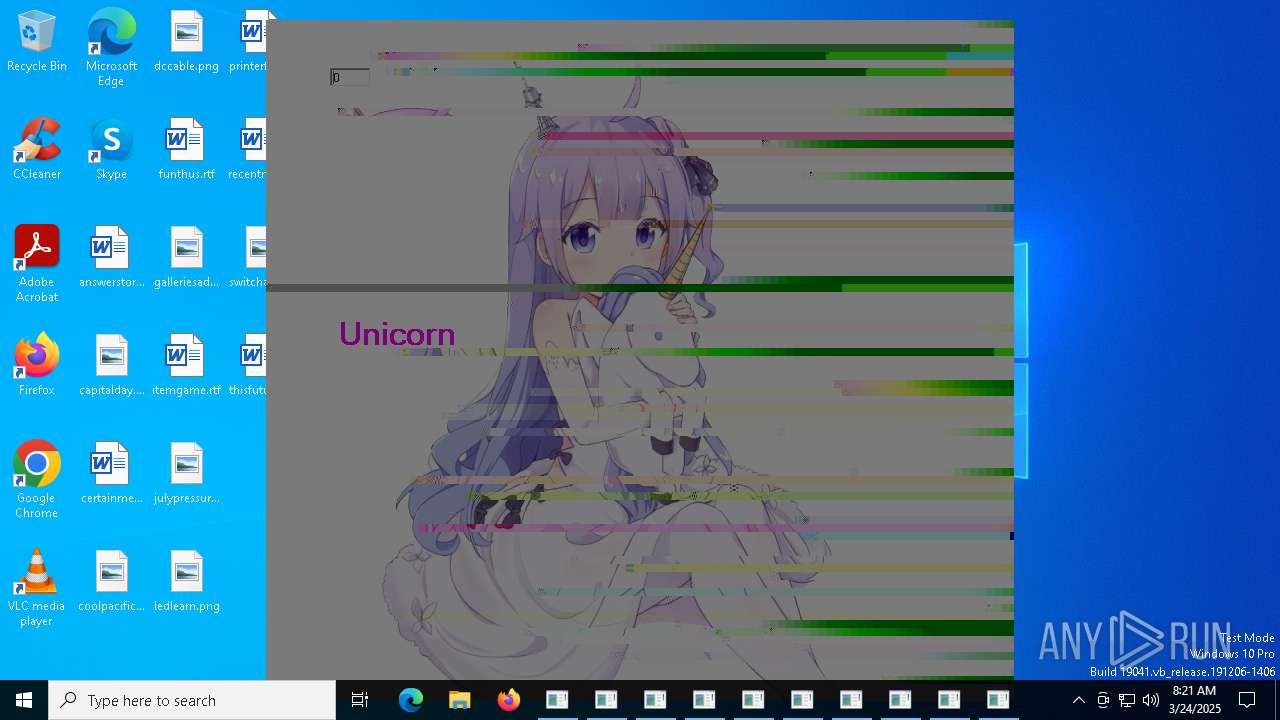Open the Action Center notifications icon
This screenshot has height=720, width=1280.
(x=1247, y=700)
